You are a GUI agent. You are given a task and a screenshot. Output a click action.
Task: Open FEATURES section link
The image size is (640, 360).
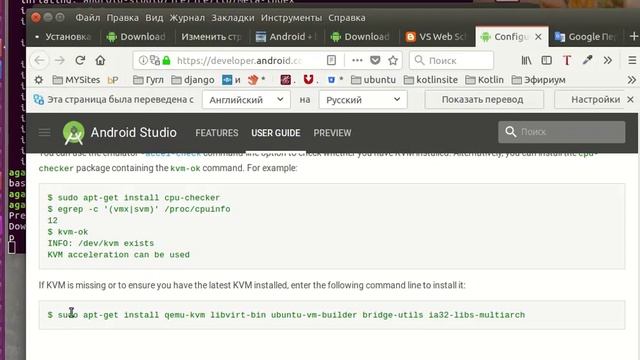tap(217, 133)
